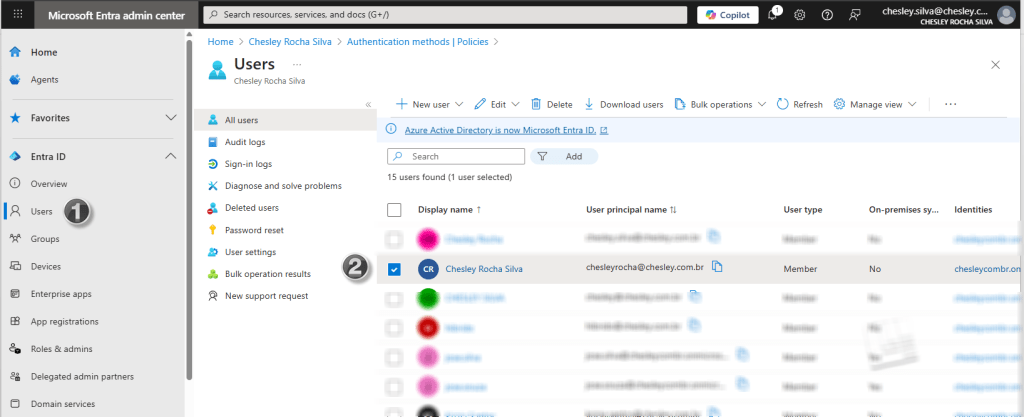The width and height of the screenshot is (1024, 417).
Task: Open the notifications bell icon
Action: (x=773, y=15)
